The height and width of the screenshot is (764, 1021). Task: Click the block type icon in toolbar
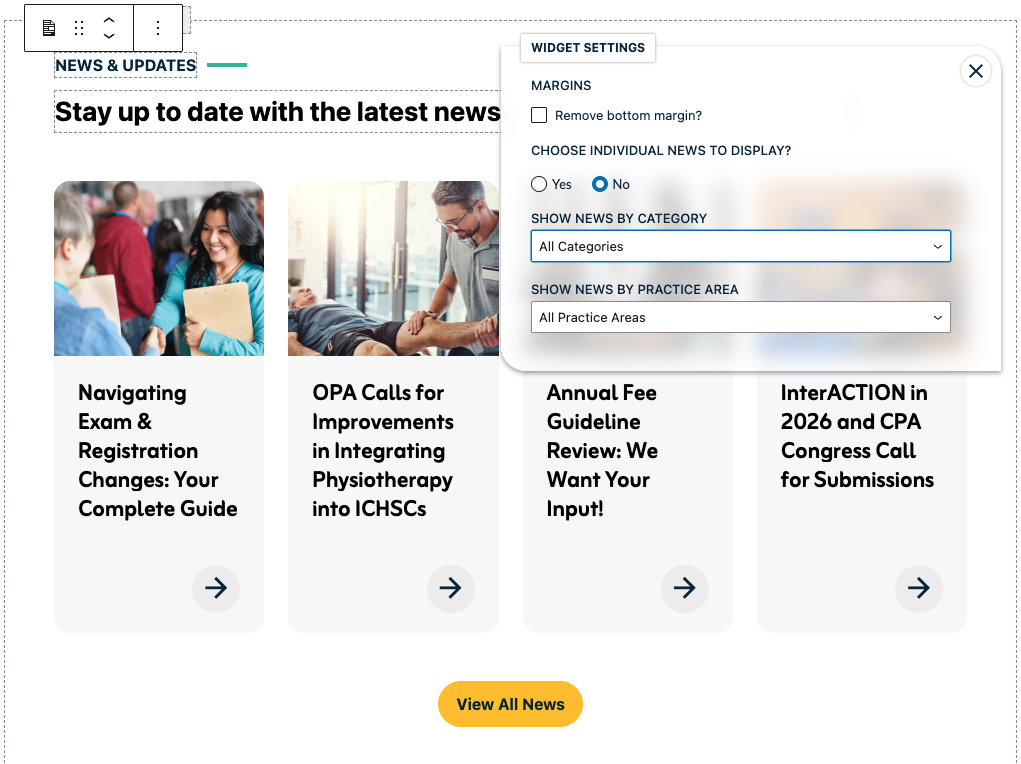coord(49,28)
